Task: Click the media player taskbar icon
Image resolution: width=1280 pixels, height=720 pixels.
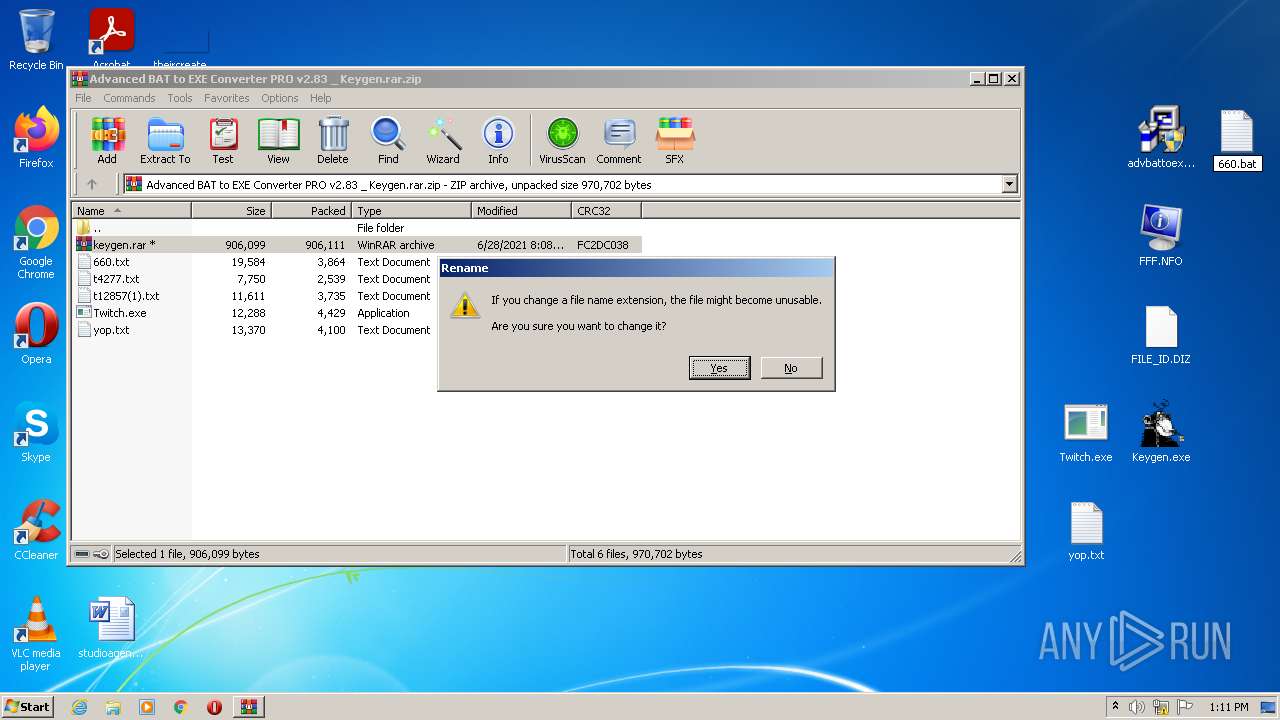Action: (x=147, y=707)
